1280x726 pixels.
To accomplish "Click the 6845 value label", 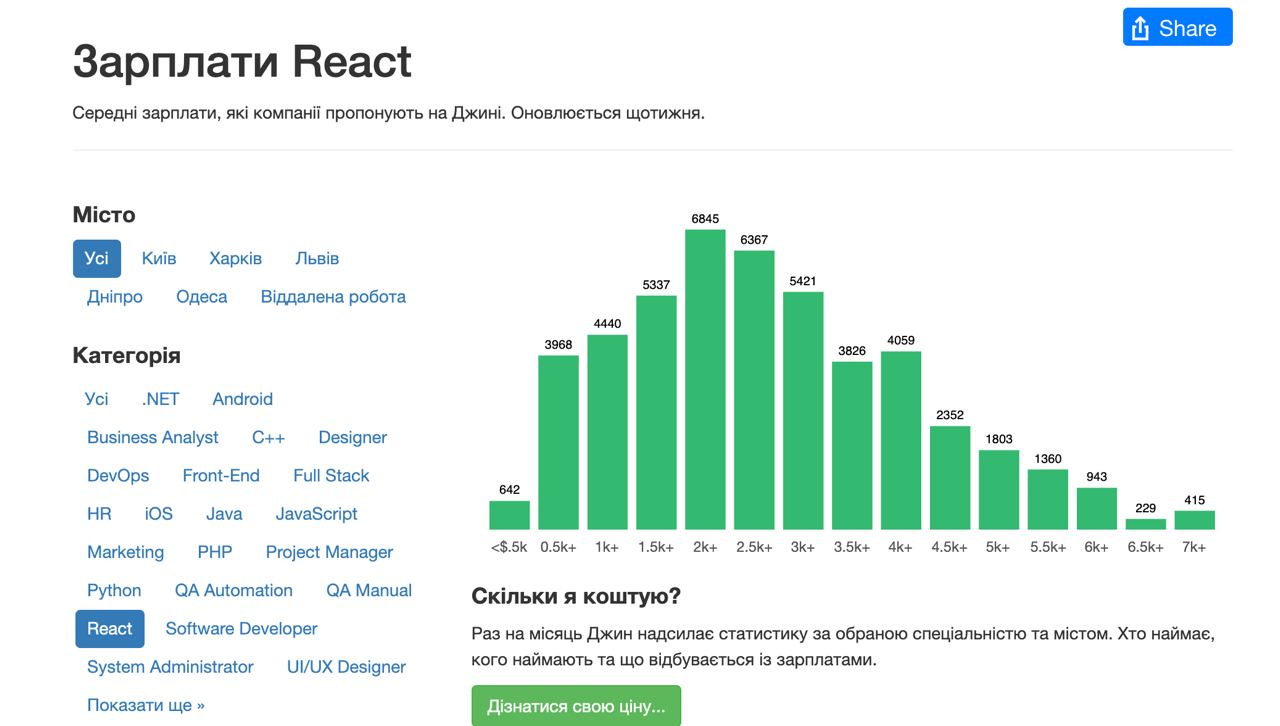I will pos(705,219).
